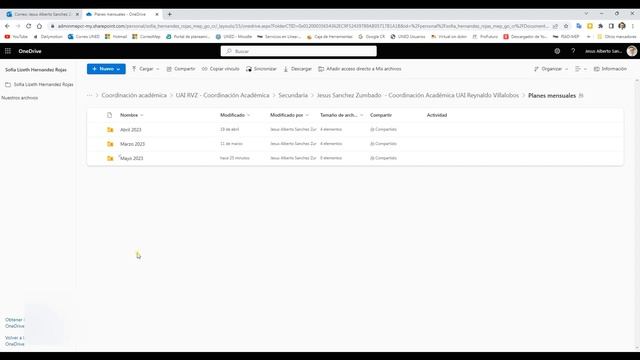Click Nuestros archivos in the sidebar
640x360 pixels.
click(x=20, y=98)
